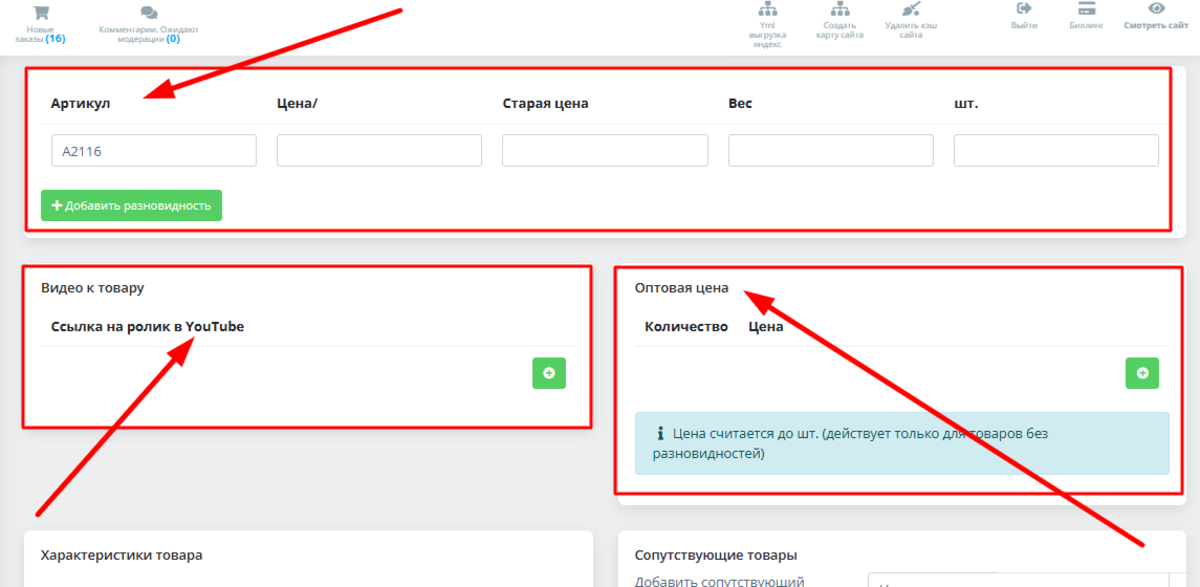Click the Цена input field
The height and width of the screenshot is (587, 1200).
[379, 151]
